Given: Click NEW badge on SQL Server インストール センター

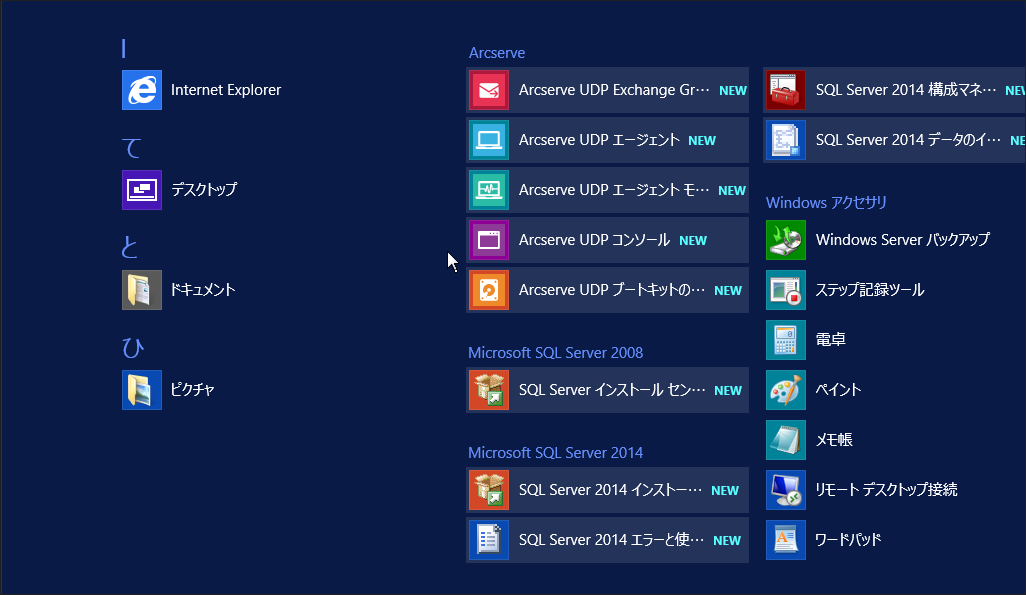Looking at the screenshot, I should (728, 391).
